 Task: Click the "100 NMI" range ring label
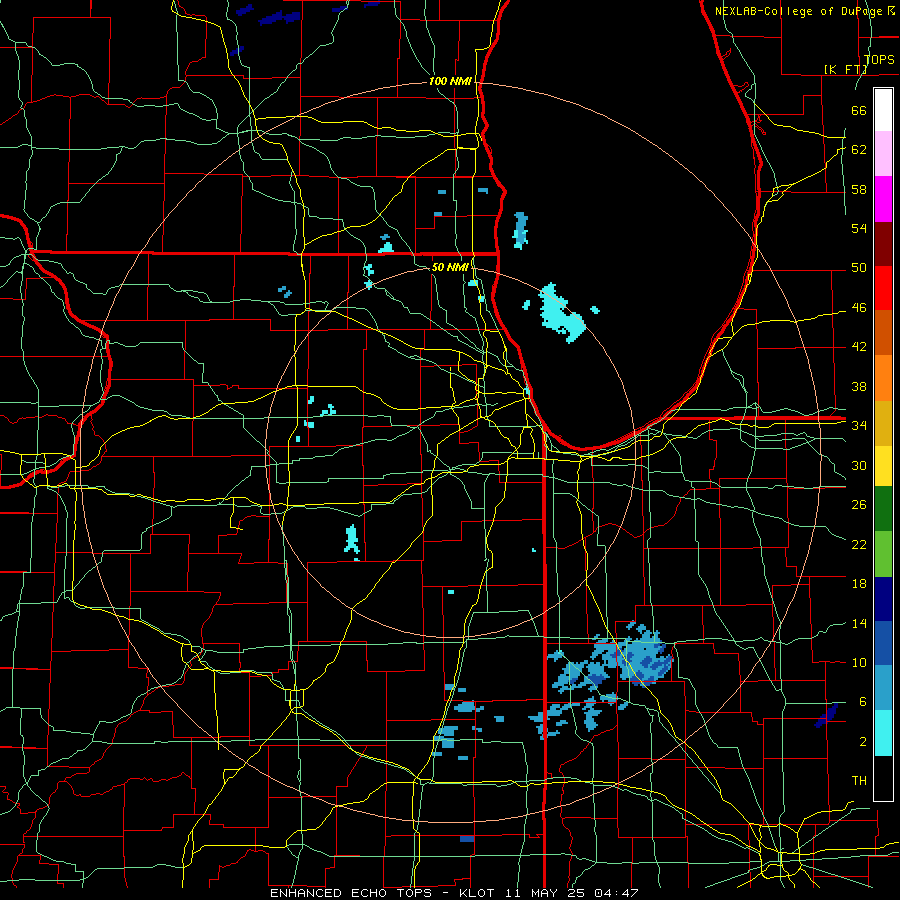(450, 82)
